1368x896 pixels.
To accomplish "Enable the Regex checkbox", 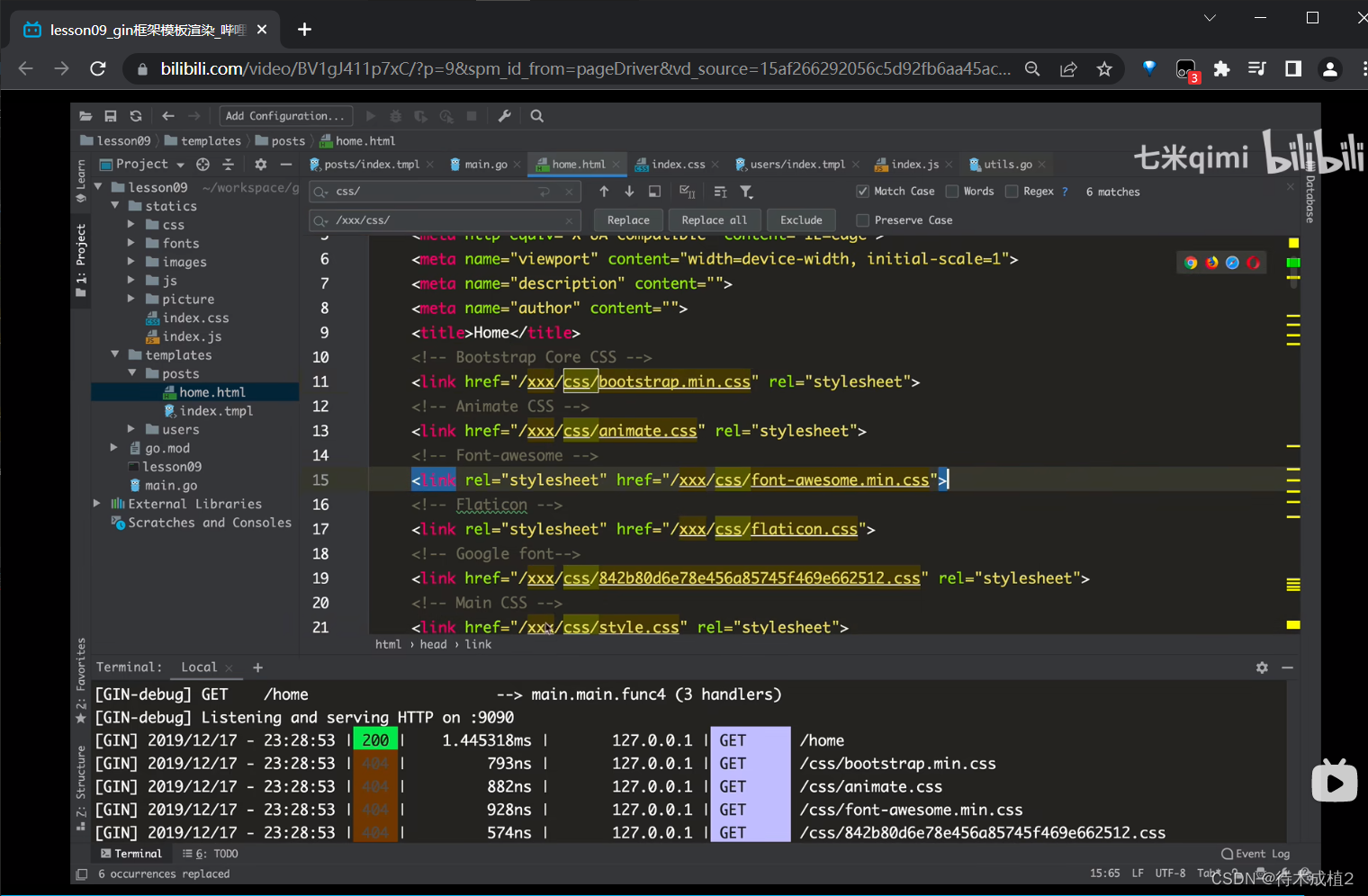I will click(x=1012, y=192).
